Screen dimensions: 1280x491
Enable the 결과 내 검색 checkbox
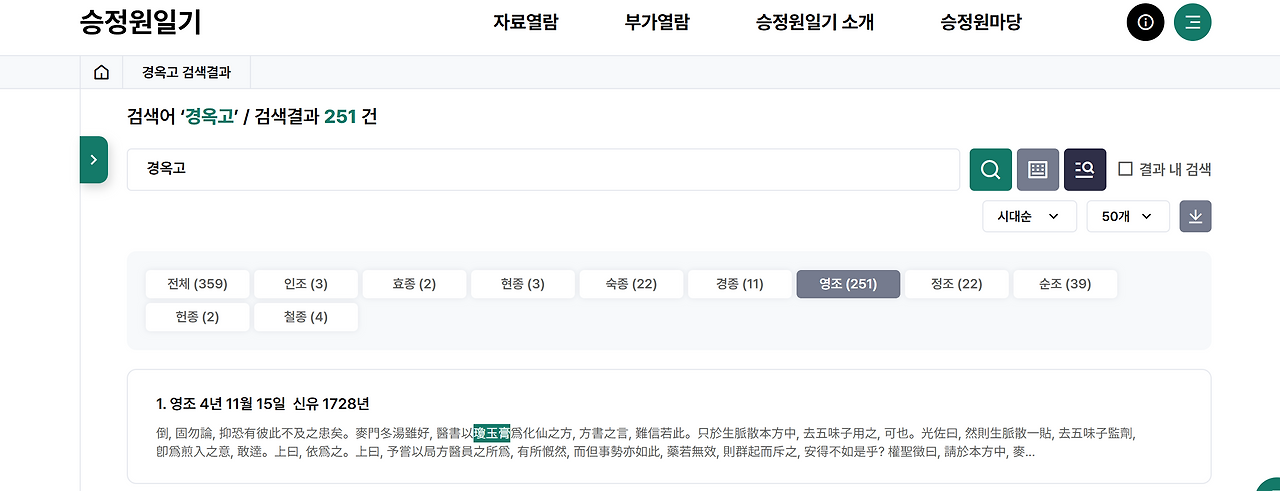pyautogui.click(x=1125, y=169)
